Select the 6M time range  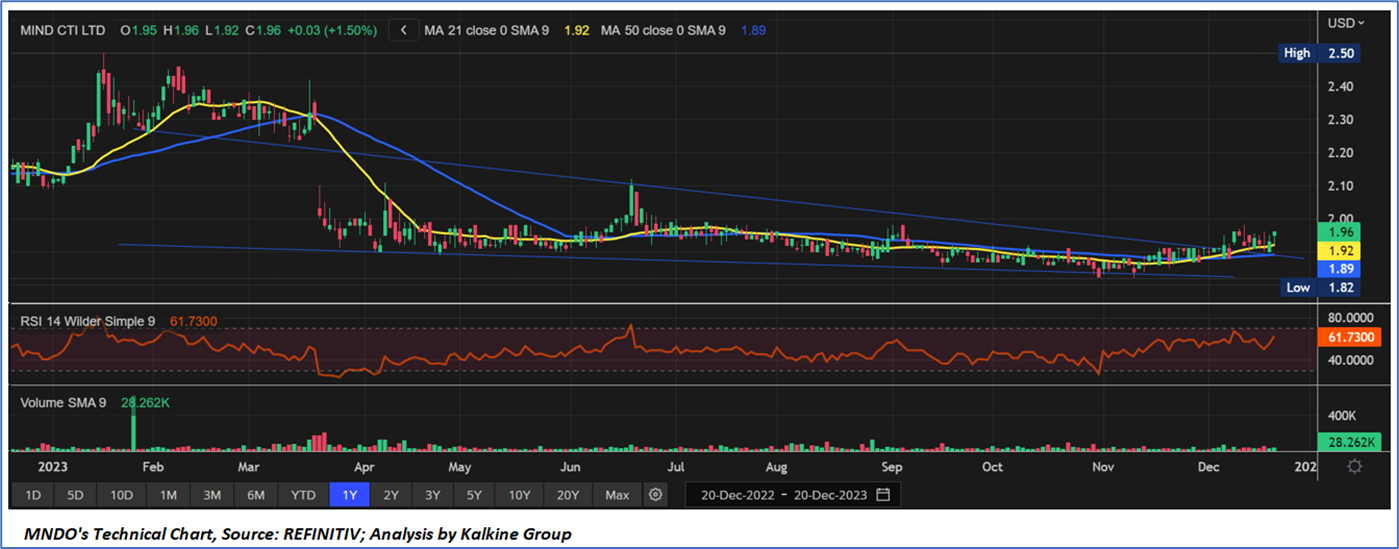[x=256, y=495]
